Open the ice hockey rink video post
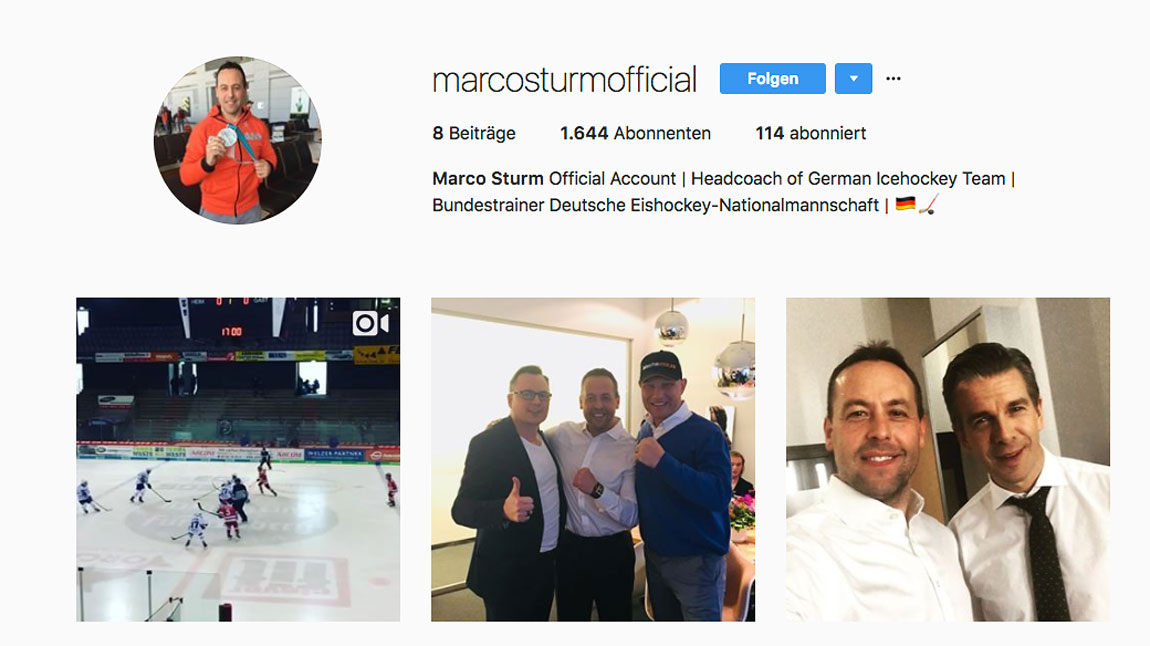1150x646 pixels. (238, 460)
